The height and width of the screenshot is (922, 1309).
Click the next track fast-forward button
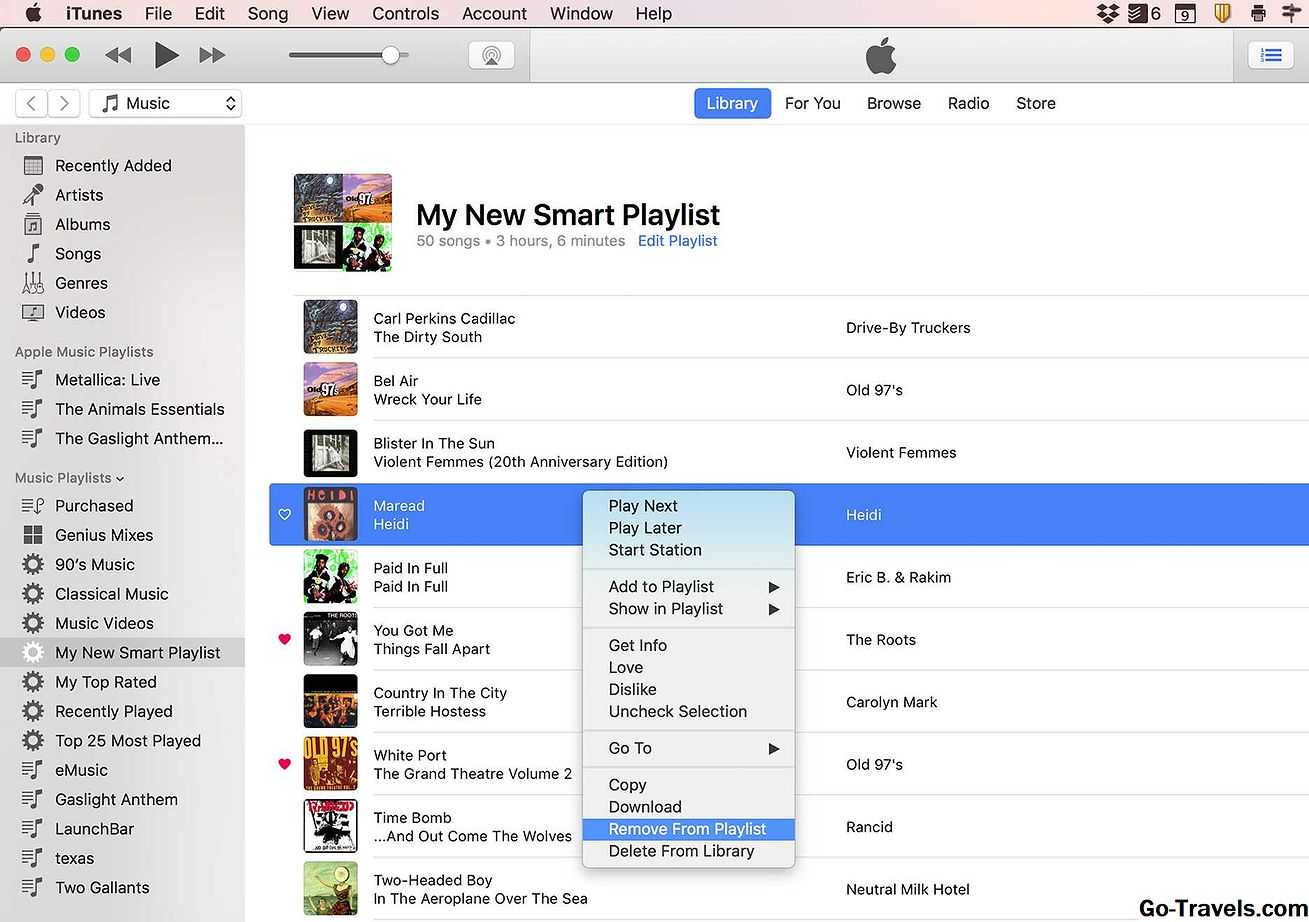pyautogui.click(x=212, y=55)
